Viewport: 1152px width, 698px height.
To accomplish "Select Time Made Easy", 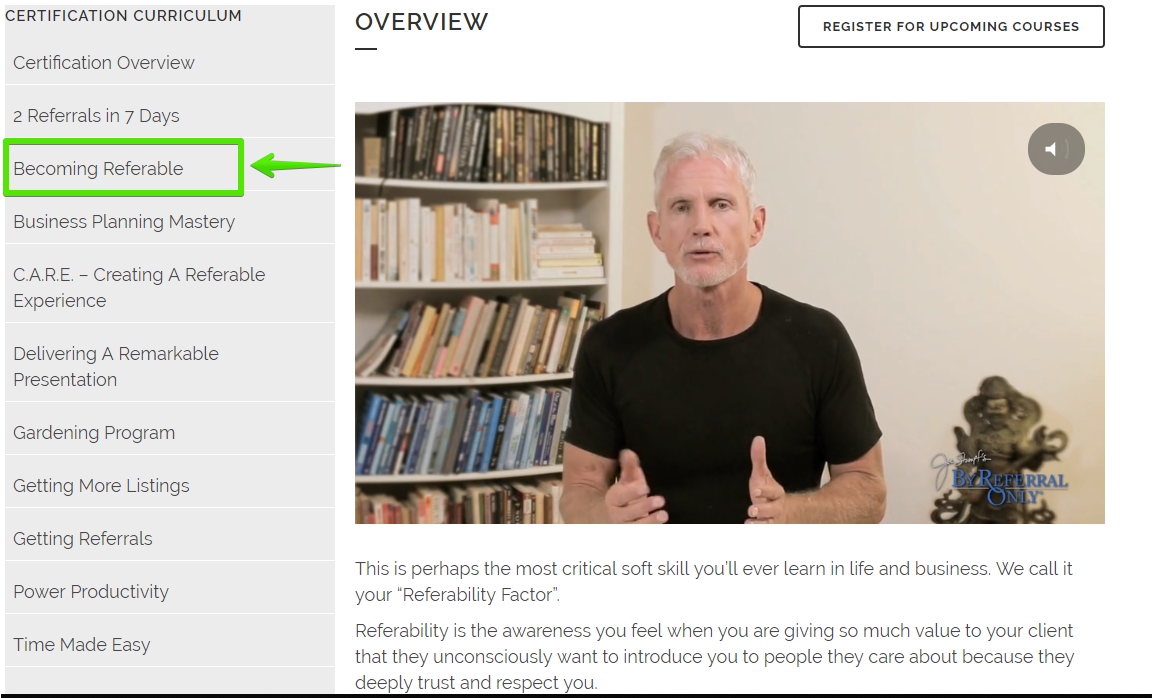I will coord(170,644).
